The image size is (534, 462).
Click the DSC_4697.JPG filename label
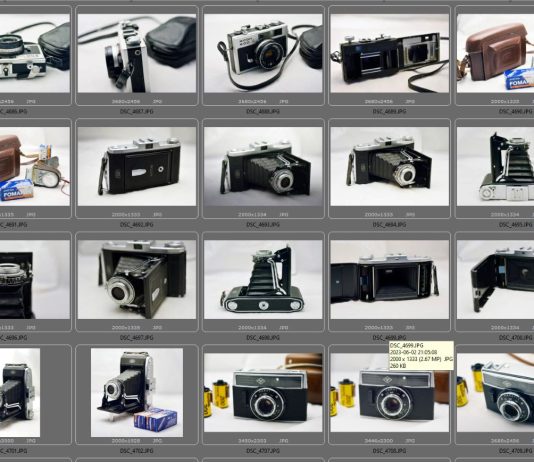[x=137, y=338]
